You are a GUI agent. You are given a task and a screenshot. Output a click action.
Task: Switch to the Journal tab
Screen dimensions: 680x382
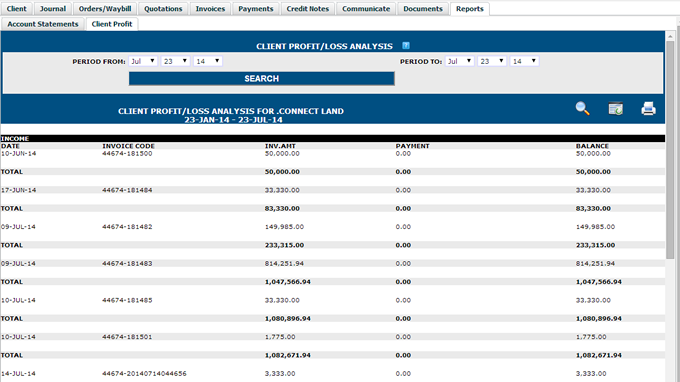pyautogui.click(x=53, y=9)
